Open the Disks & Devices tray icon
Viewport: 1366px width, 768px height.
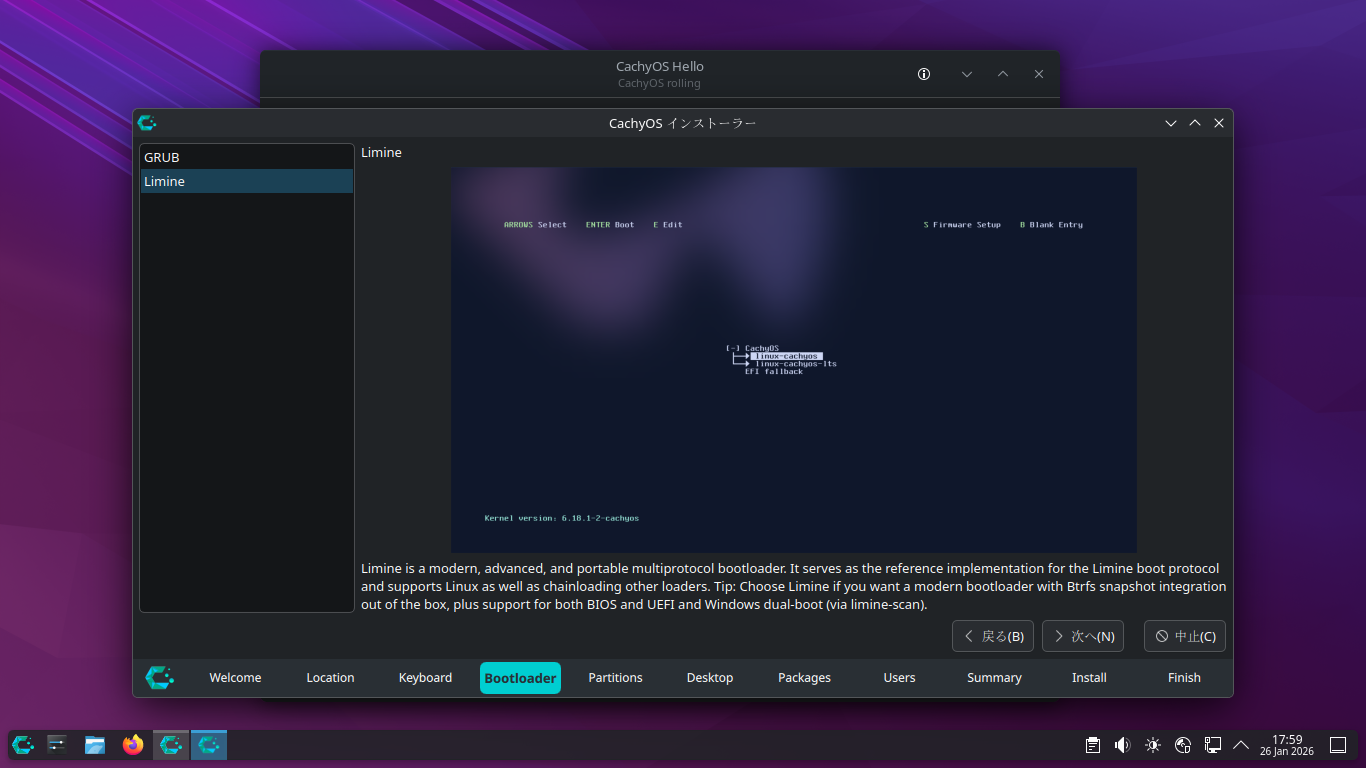1183,745
